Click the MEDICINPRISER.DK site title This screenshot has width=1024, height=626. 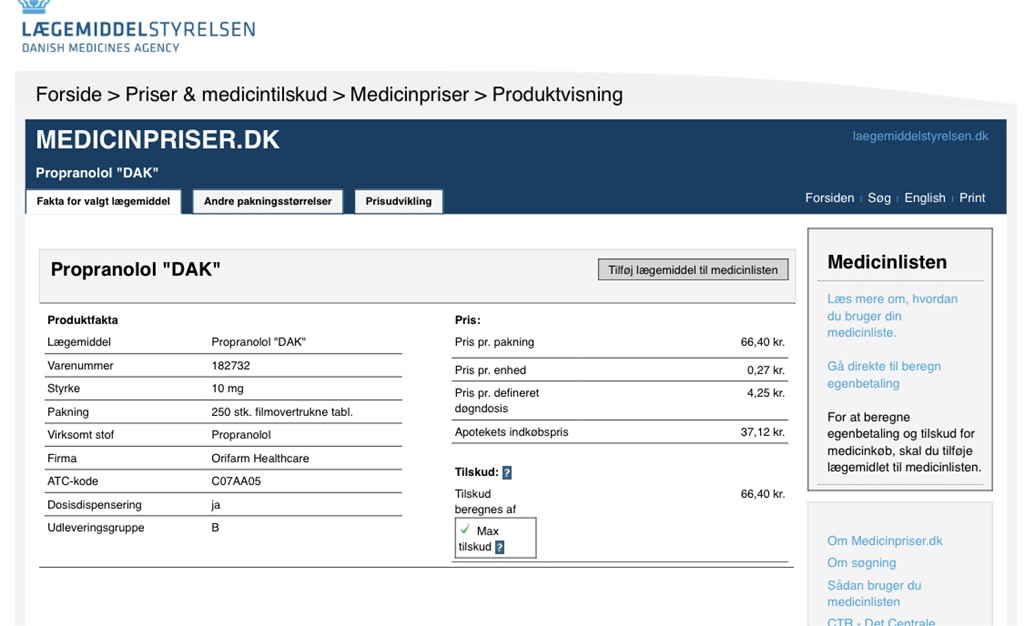point(157,140)
